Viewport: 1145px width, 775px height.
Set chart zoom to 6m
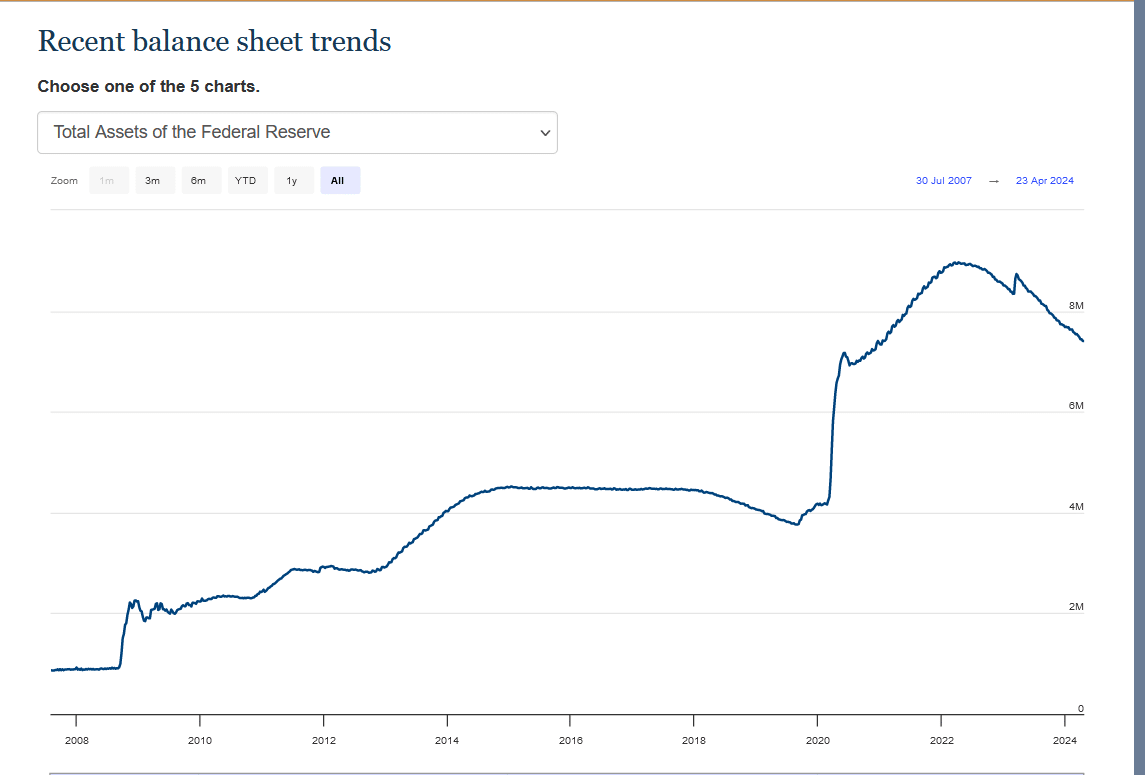coord(201,180)
